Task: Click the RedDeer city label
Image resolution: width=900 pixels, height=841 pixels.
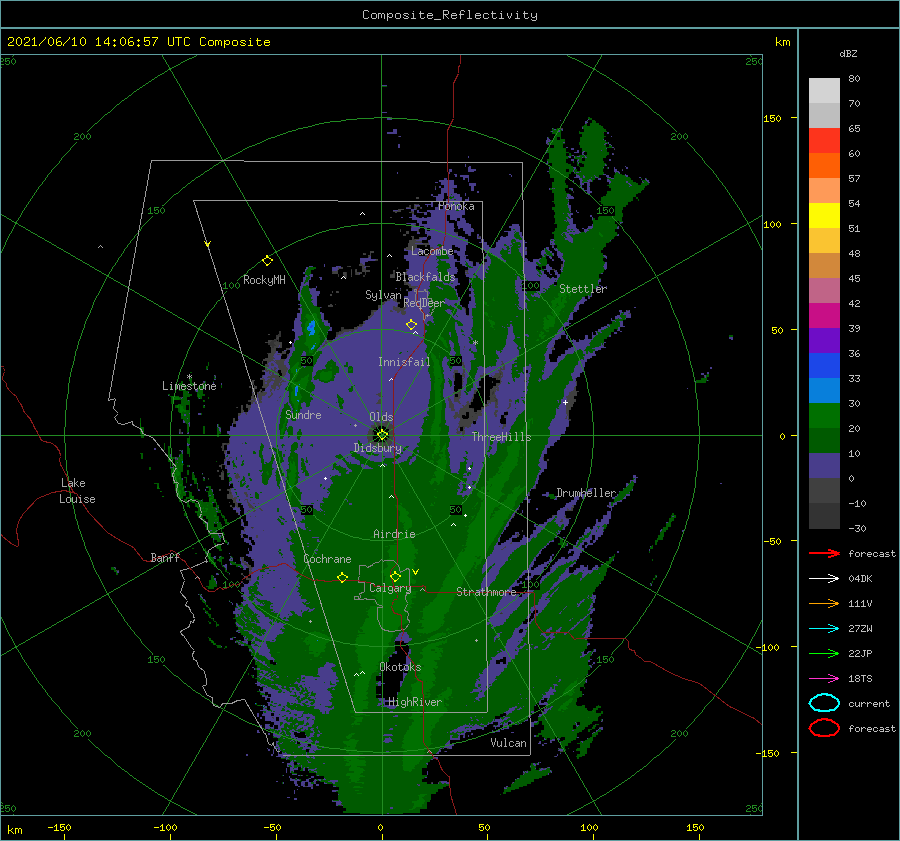Action: (424, 303)
